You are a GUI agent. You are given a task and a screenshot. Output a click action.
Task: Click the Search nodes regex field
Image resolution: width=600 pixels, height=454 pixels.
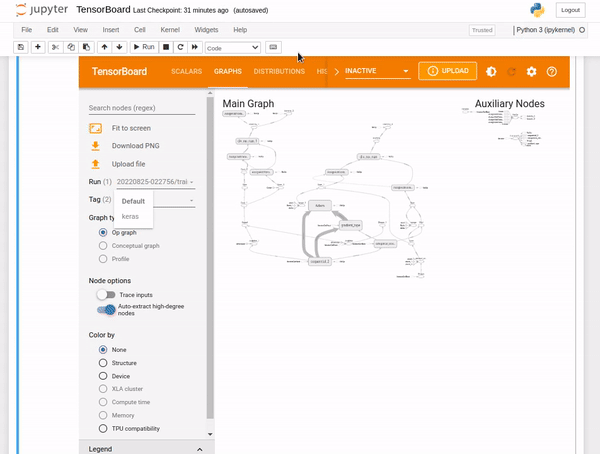(142, 108)
